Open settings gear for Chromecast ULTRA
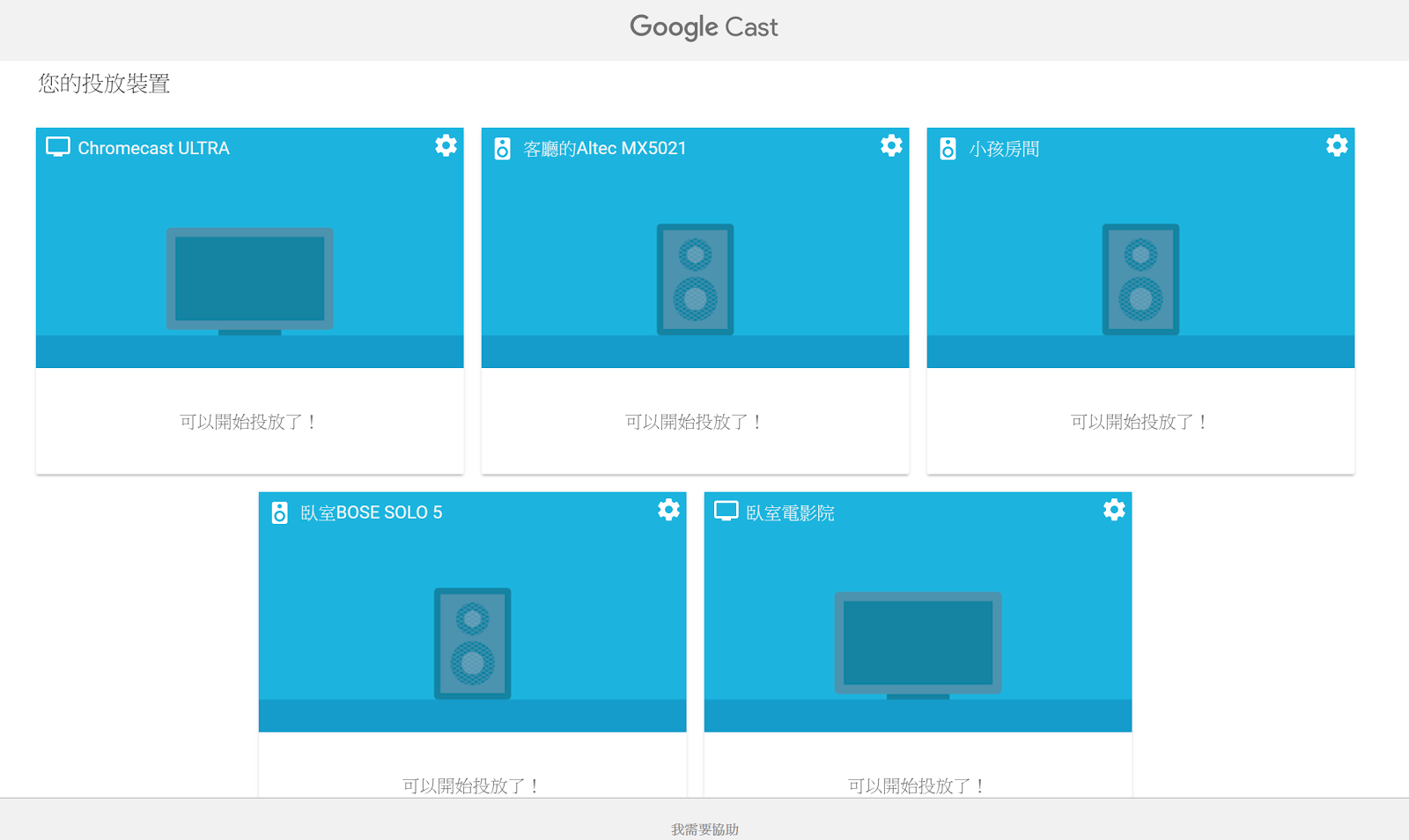This screenshot has height=840, width=1409. [446, 145]
